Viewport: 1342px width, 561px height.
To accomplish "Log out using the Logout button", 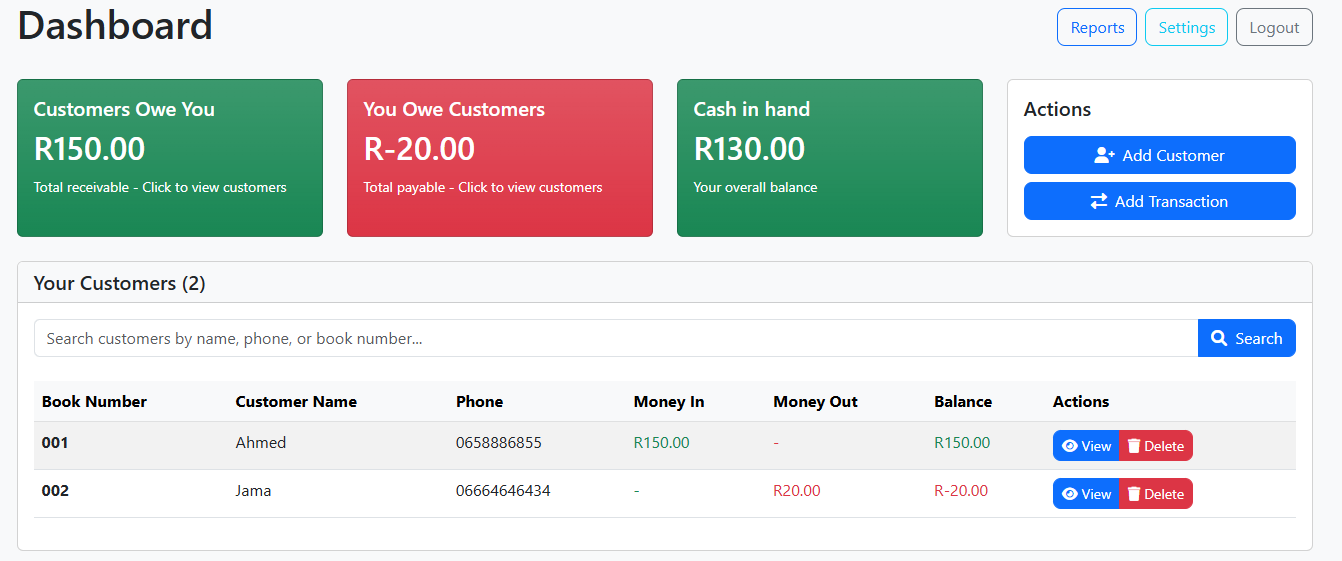I will pyautogui.click(x=1274, y=28).
